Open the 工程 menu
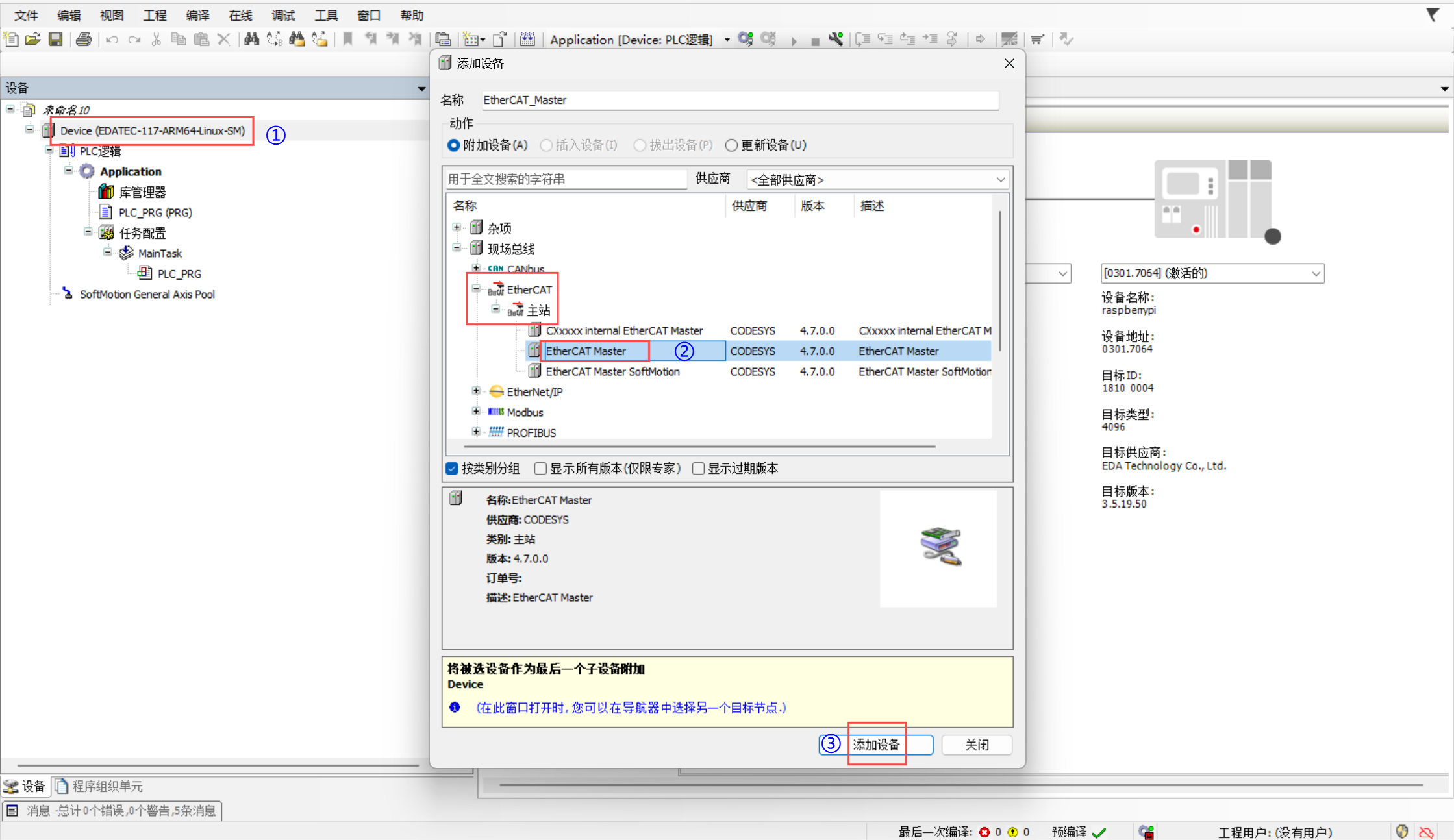This screenshot has width=1454, height=840. point(155,15)
